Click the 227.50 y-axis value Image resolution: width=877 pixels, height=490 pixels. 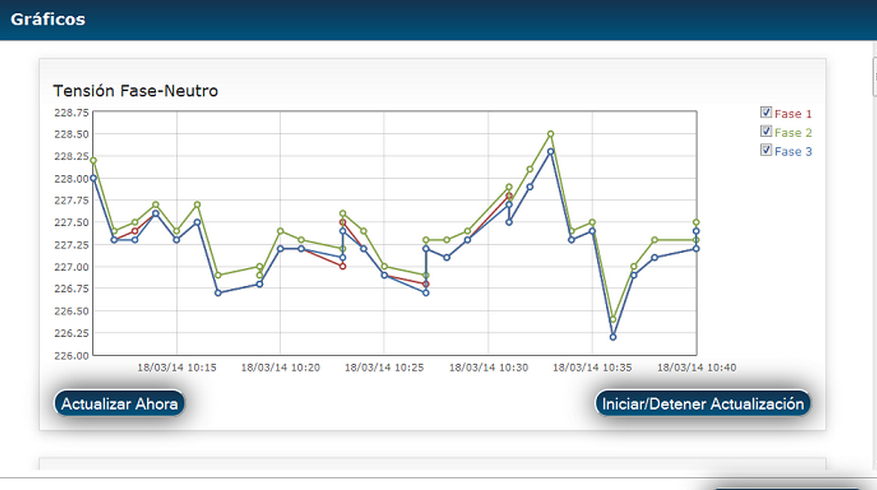pyautogui.click(x=71, y=222)
